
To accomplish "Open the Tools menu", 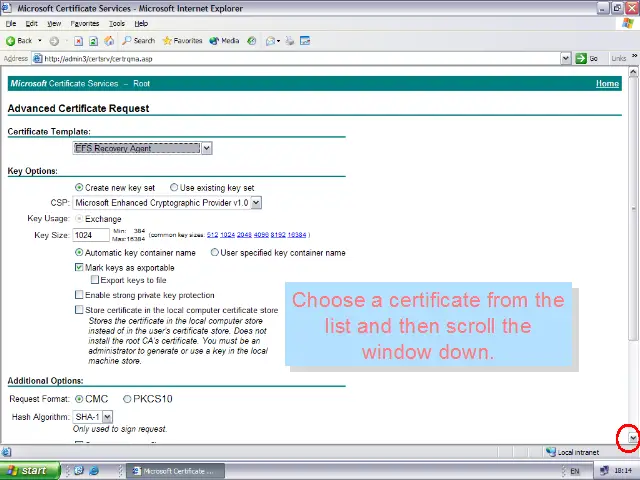I will pyautogui.click(x=117, y=24).
